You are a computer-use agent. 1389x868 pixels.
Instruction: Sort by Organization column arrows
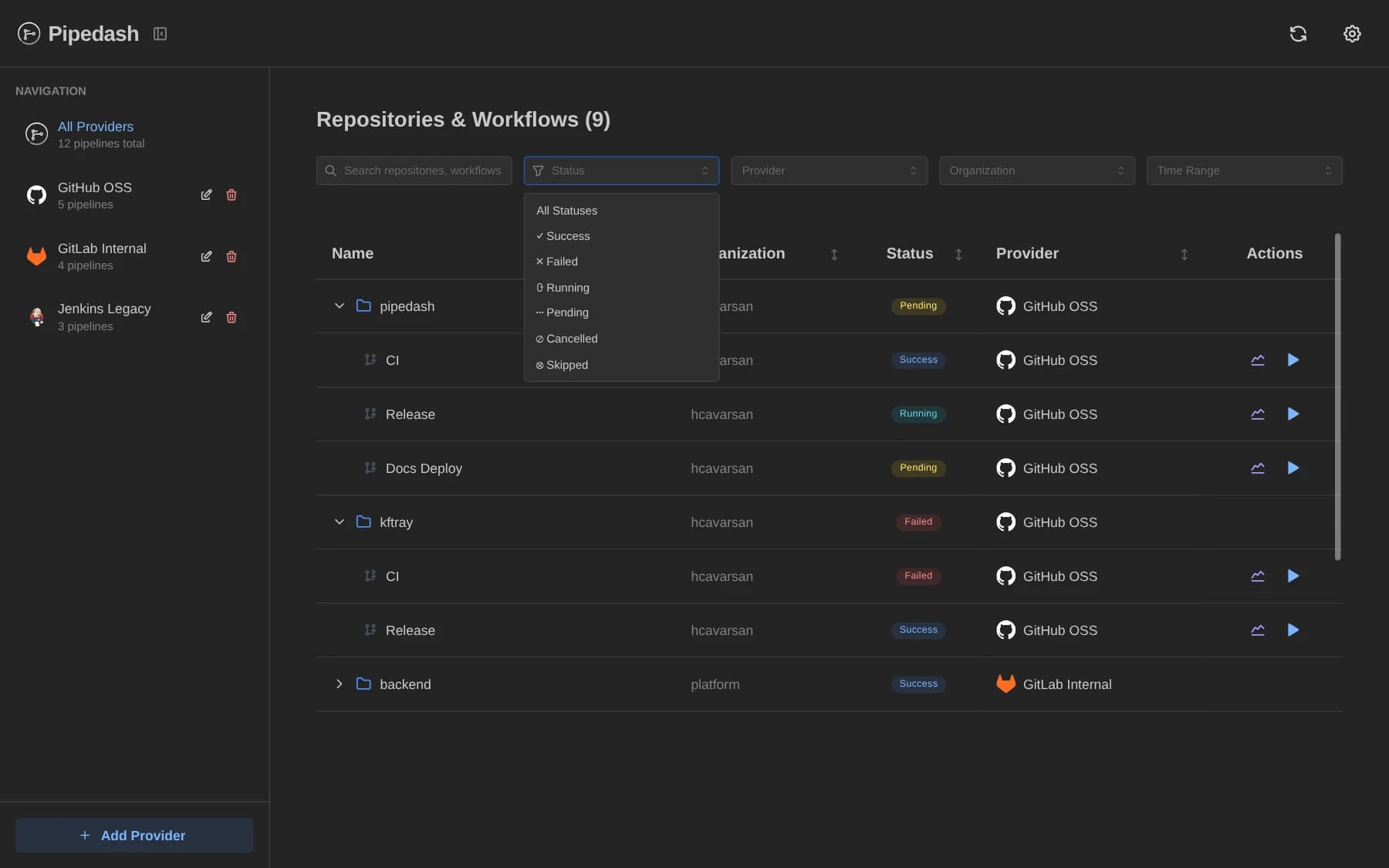[x=834, y=254]
